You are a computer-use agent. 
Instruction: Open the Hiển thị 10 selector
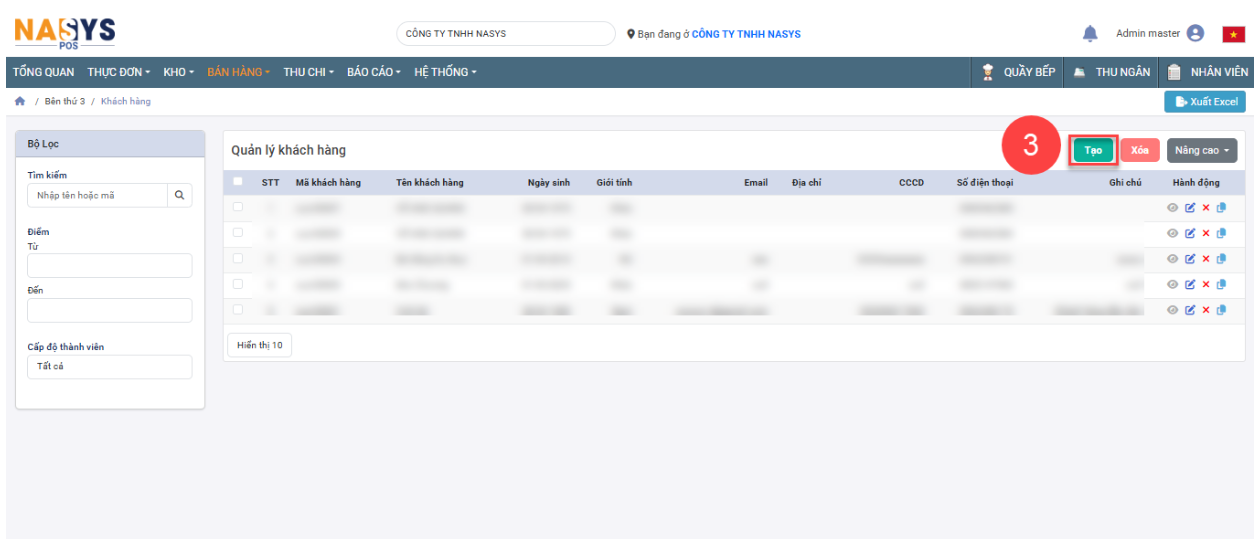click(259, 345)
